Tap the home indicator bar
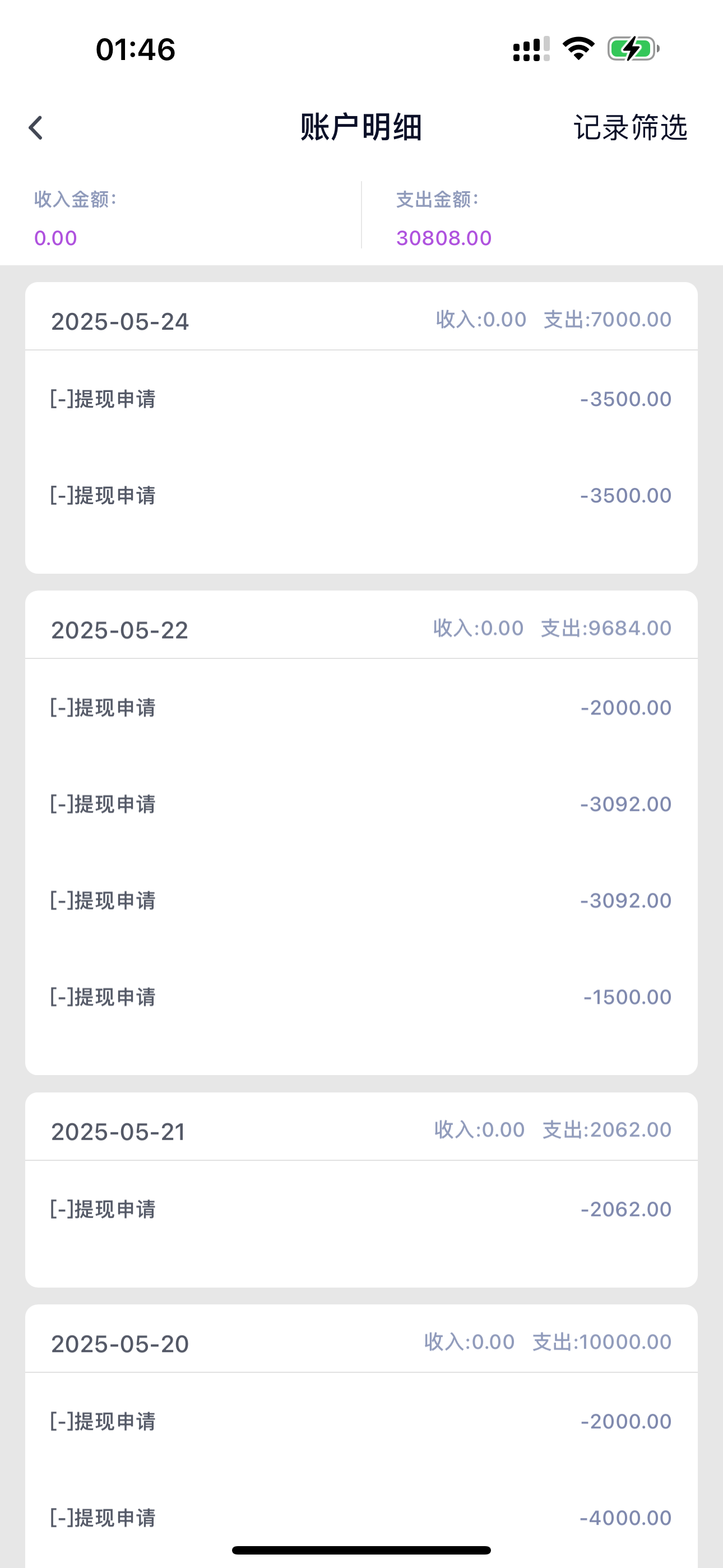723x1568 pixels. pyautogui.click(x=361, y=1549)
